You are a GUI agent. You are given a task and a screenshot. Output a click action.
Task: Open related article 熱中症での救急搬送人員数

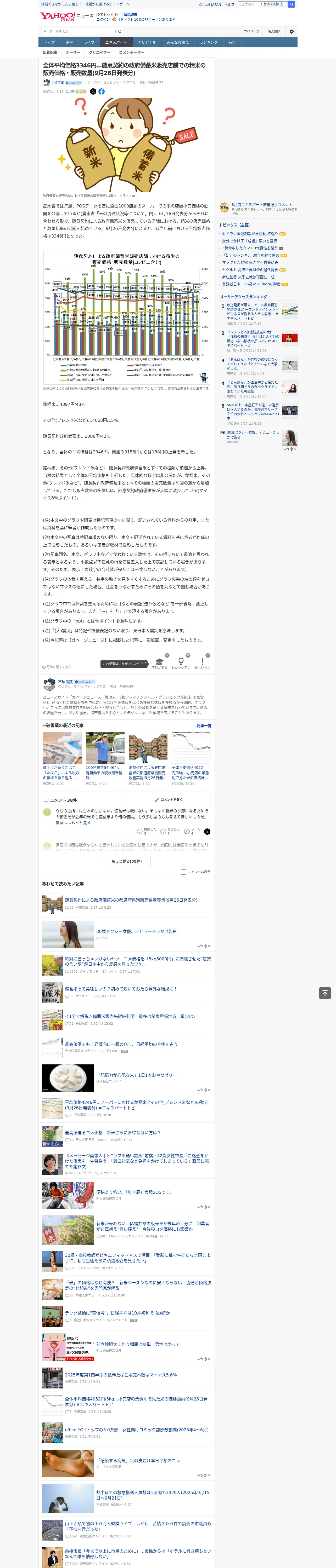153,1495
